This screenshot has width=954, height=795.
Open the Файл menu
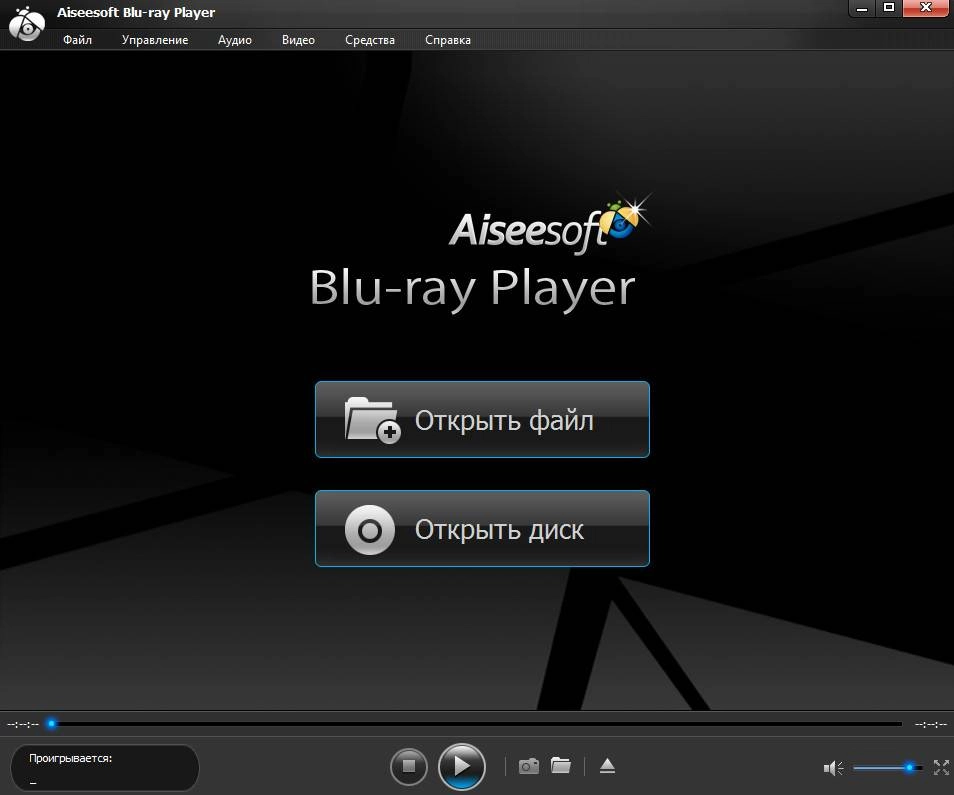click(77, 40)
